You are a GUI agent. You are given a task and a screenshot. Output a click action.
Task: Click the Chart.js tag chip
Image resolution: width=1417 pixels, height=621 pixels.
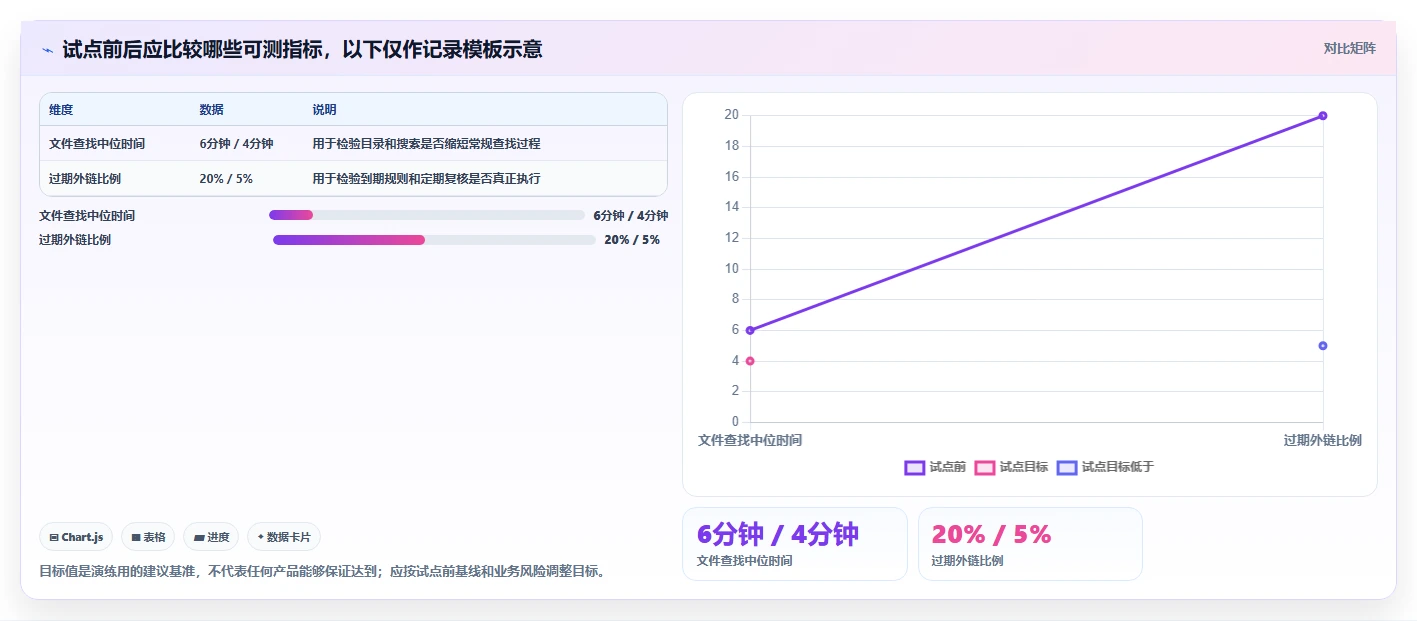76,537
